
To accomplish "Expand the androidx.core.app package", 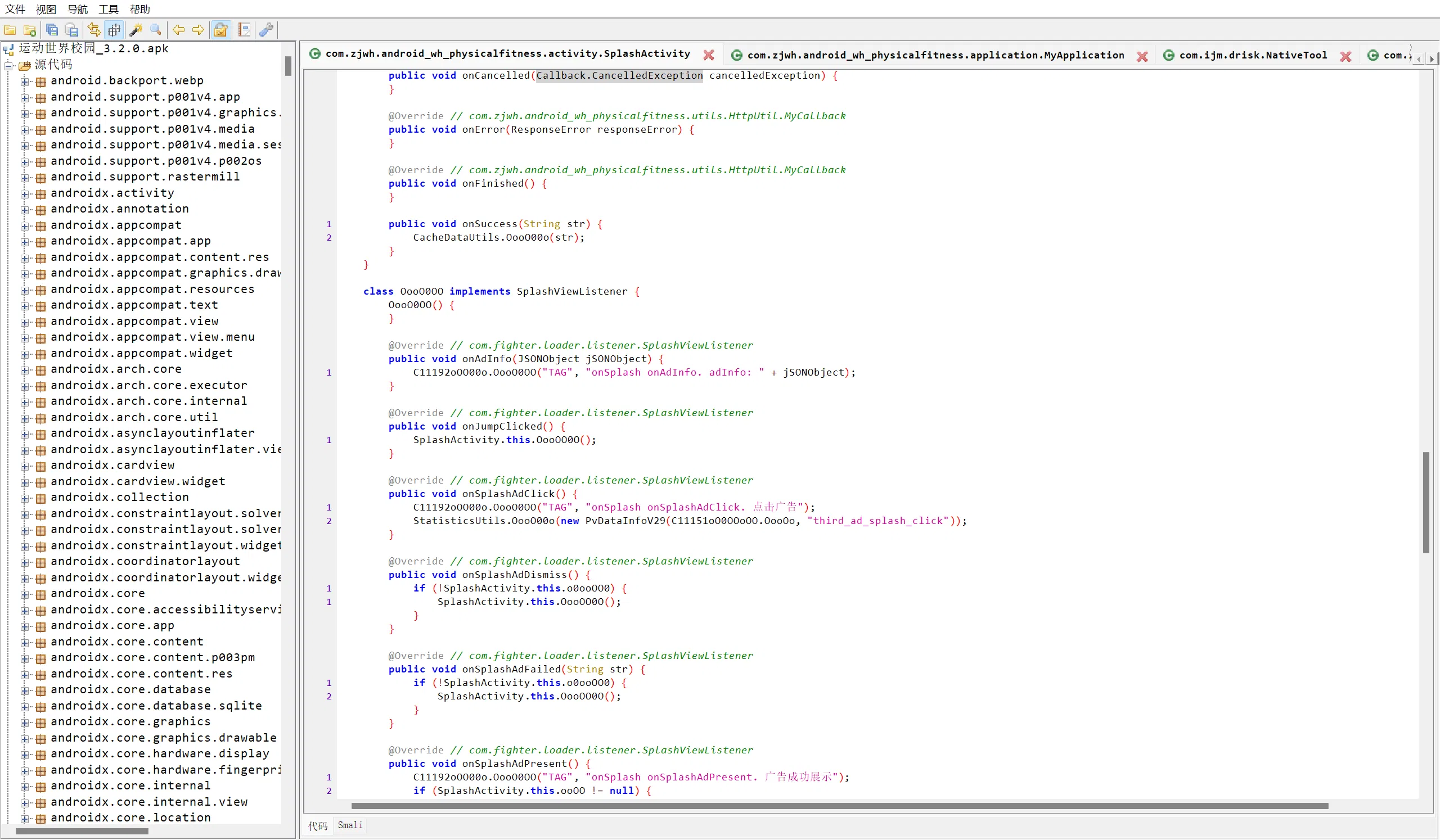I will (x=25, y=626).
